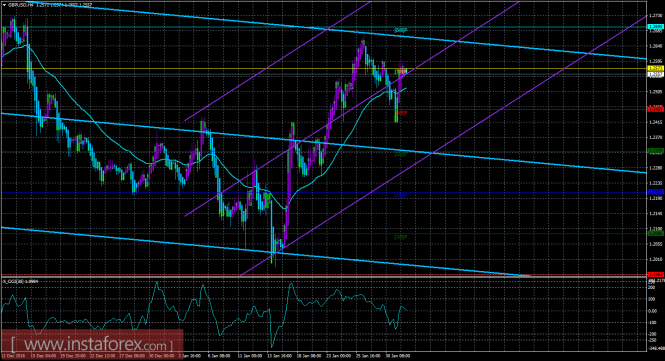Click the 23 Jan 00:00 time marker
This screenshot has width=665, height=361.
339,356
